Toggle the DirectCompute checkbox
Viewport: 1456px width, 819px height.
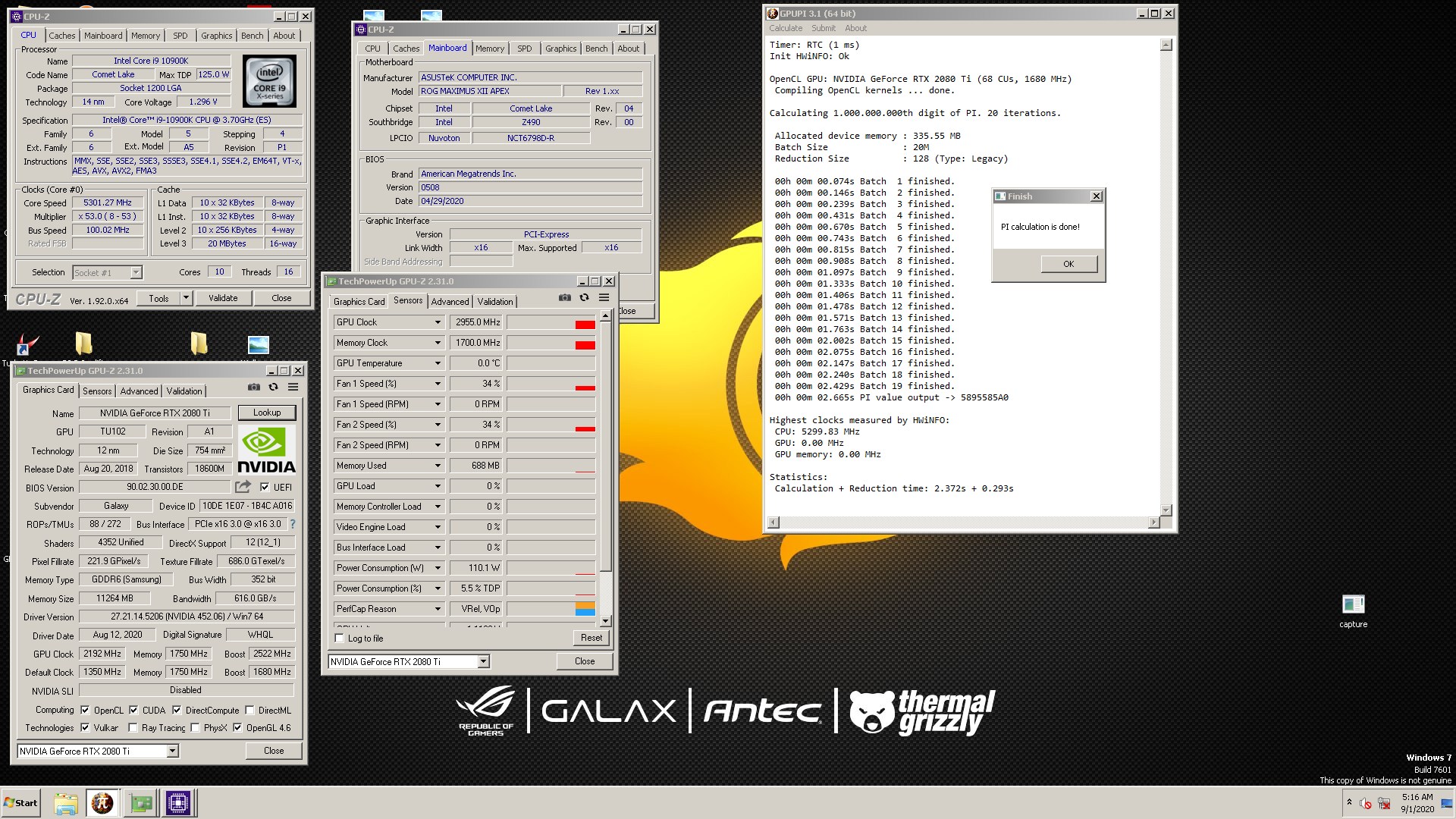(x=177, y=711)
